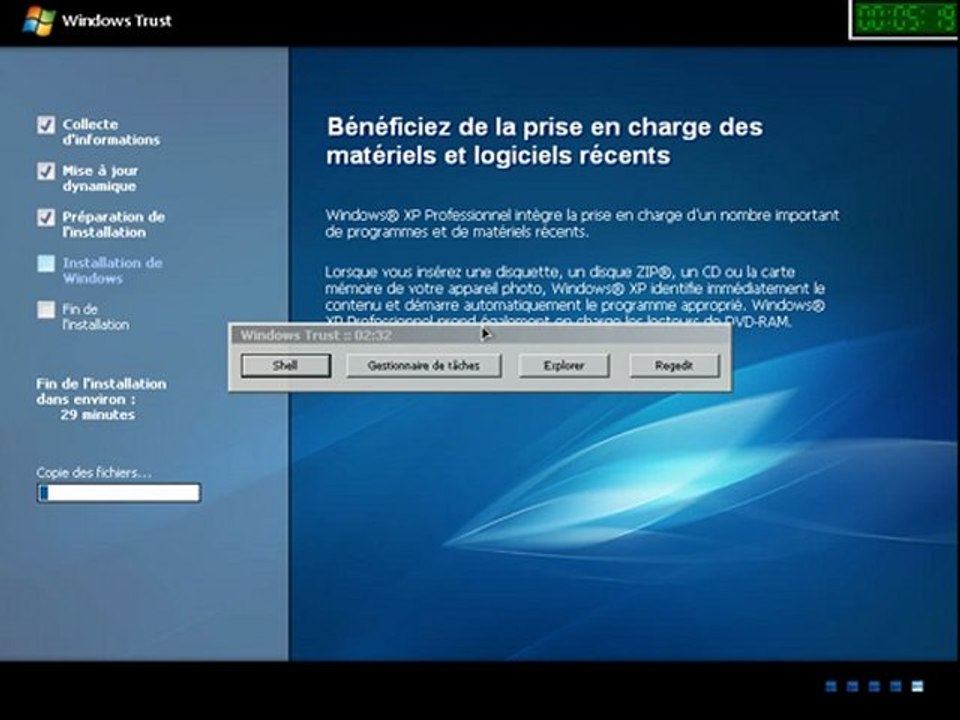Click the Collecte d'informations checkbox

(x=46, y=125)
